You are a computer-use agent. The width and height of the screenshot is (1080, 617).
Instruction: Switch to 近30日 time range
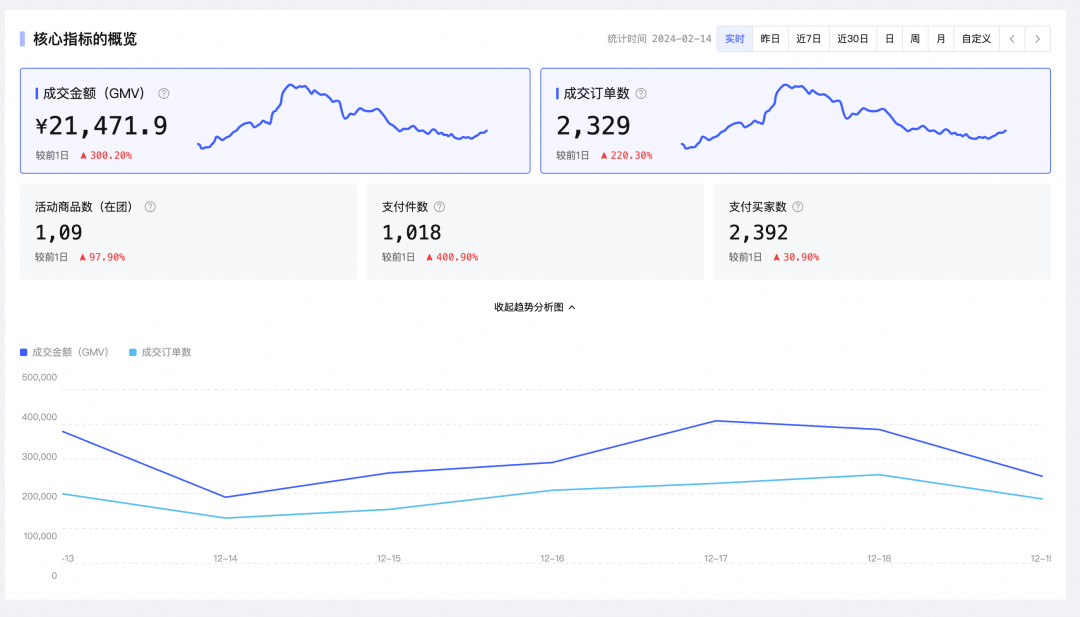click(x=853, y=39)
